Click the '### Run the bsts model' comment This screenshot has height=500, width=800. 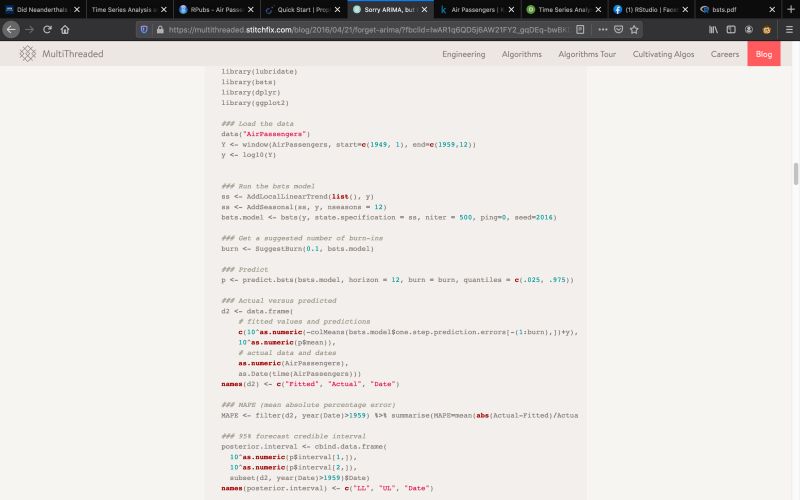(x=267, y=186)
